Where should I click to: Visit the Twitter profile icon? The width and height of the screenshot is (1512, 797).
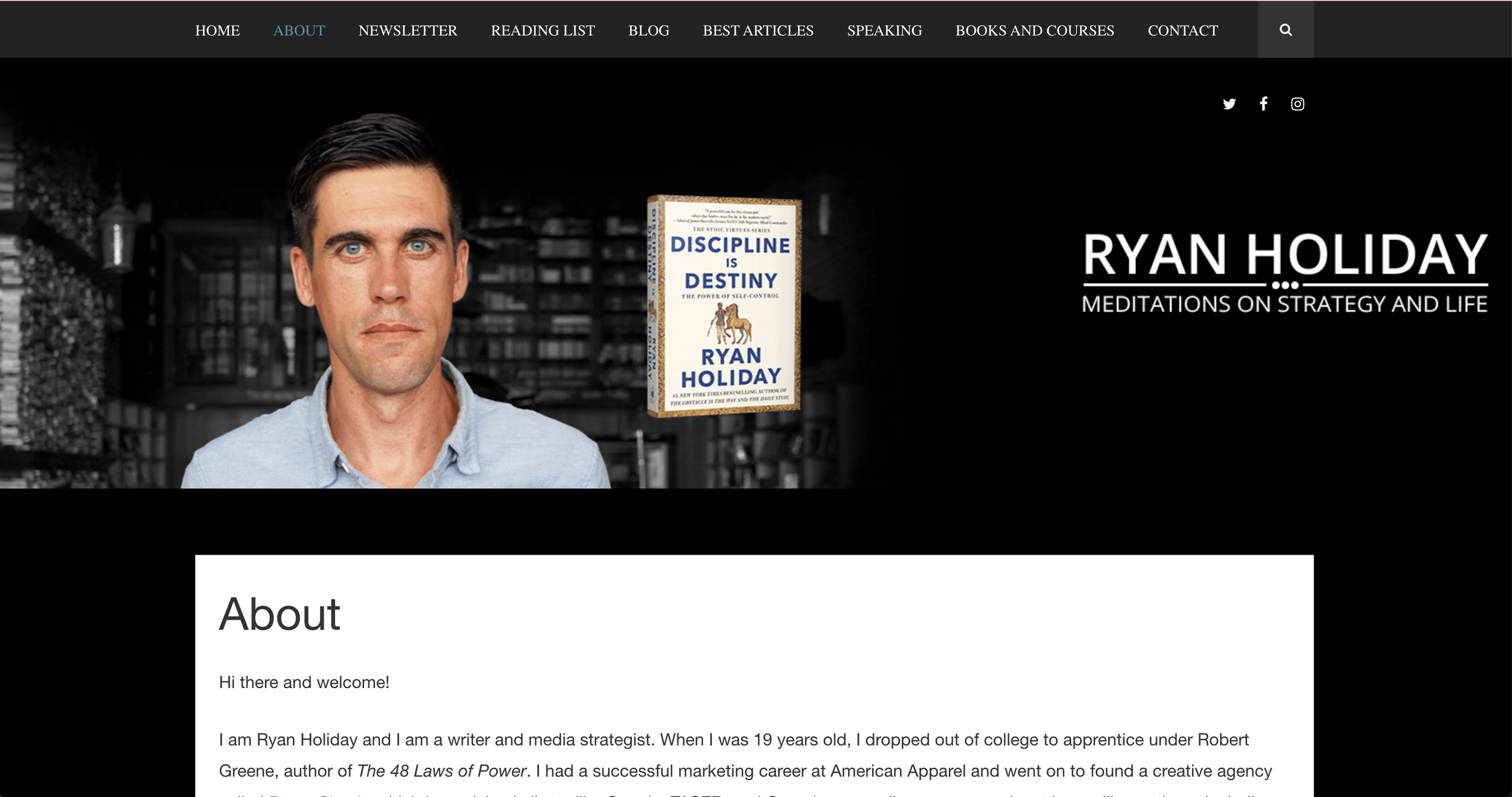point(1229,104)
